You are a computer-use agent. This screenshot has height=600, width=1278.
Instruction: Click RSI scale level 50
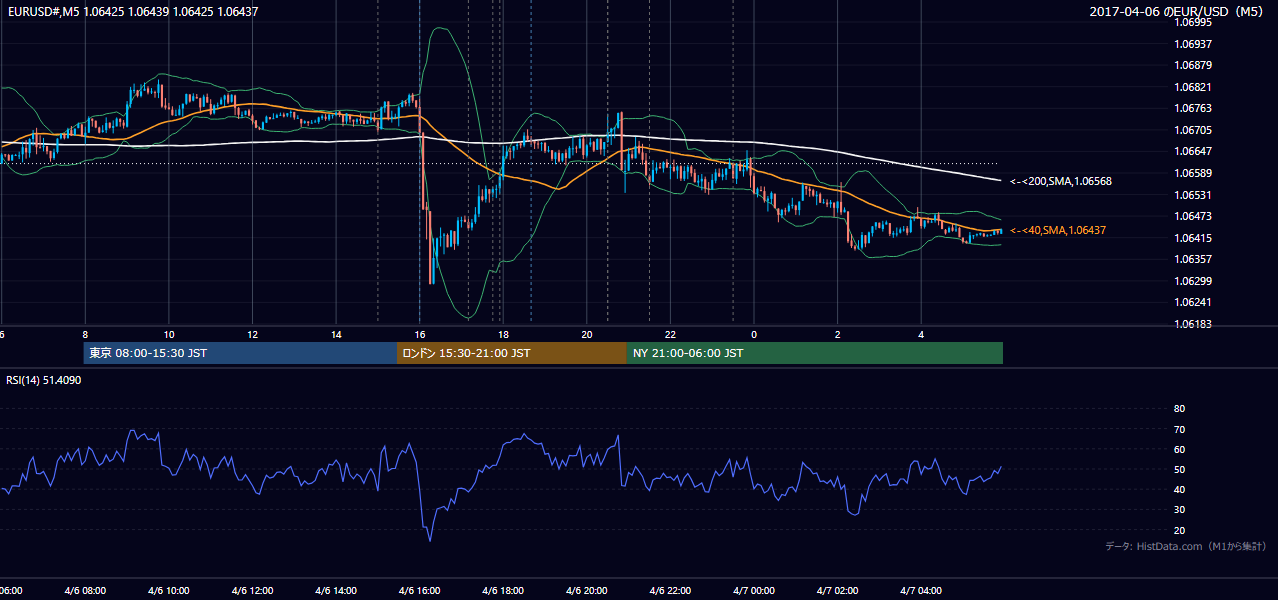[1179, 469]
